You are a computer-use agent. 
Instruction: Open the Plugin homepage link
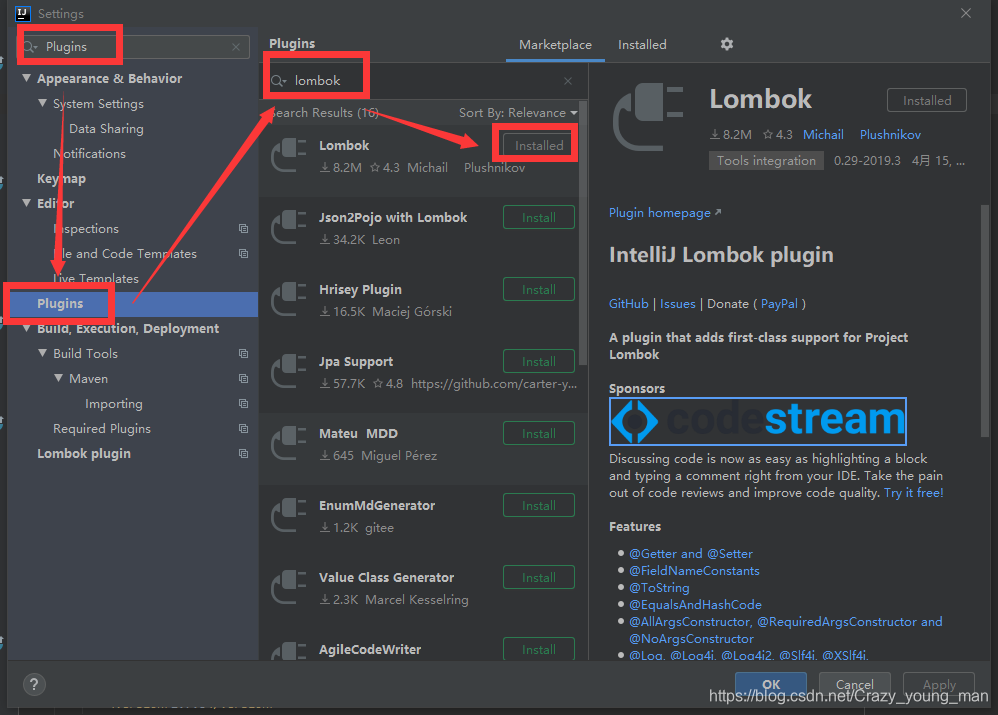pos(664,213)
